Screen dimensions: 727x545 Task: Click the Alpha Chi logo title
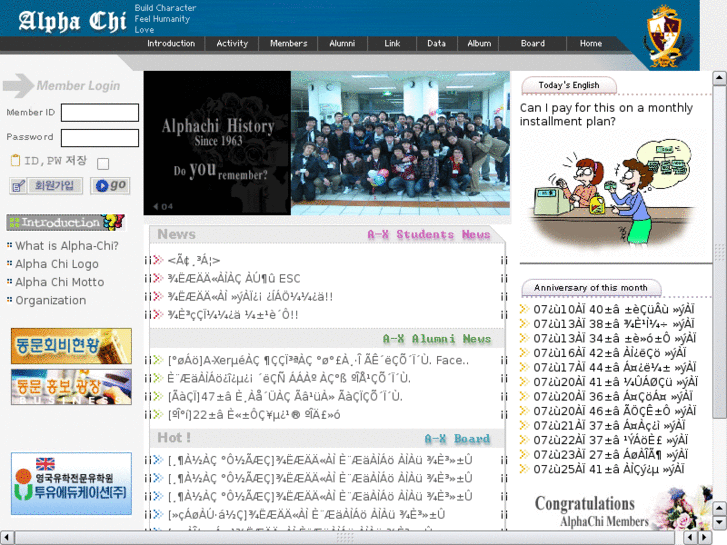[72, 21]
